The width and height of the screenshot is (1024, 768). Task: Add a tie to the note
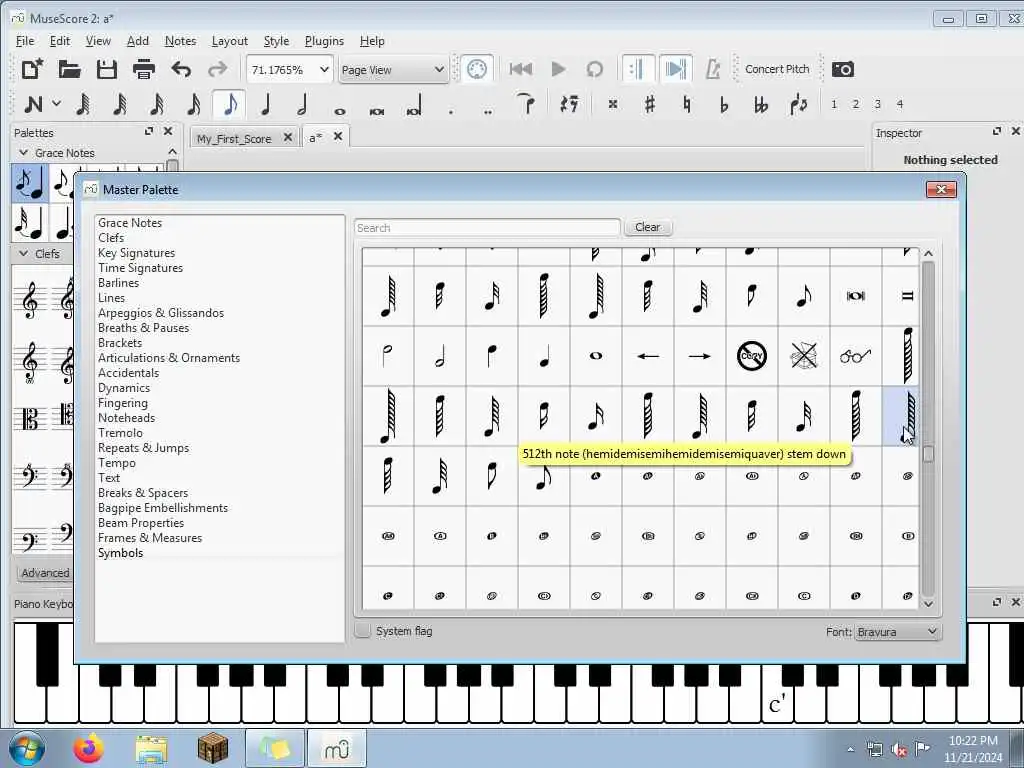526,104
